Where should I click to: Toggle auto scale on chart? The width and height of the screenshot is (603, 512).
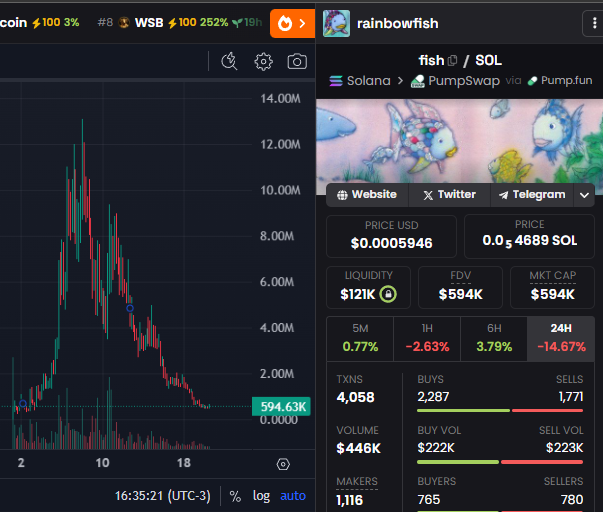[x=293, y=496]
